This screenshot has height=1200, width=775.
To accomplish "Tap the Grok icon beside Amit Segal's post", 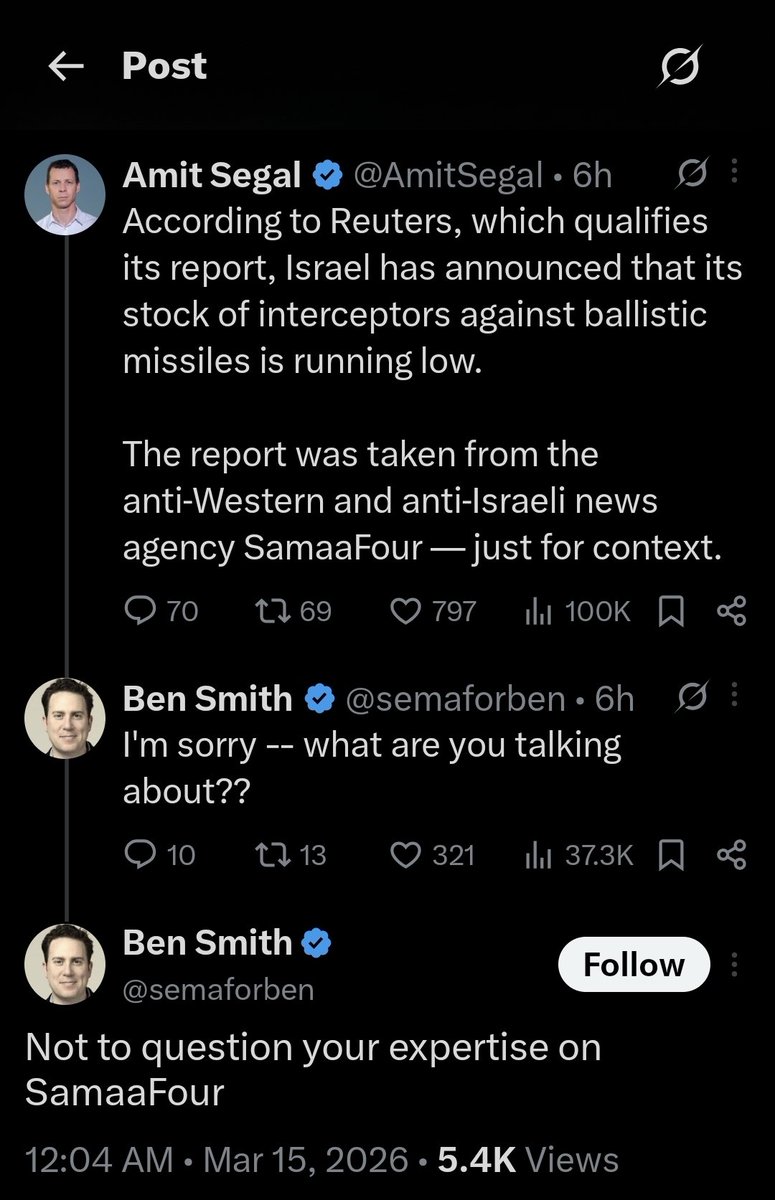I will 690,174.
